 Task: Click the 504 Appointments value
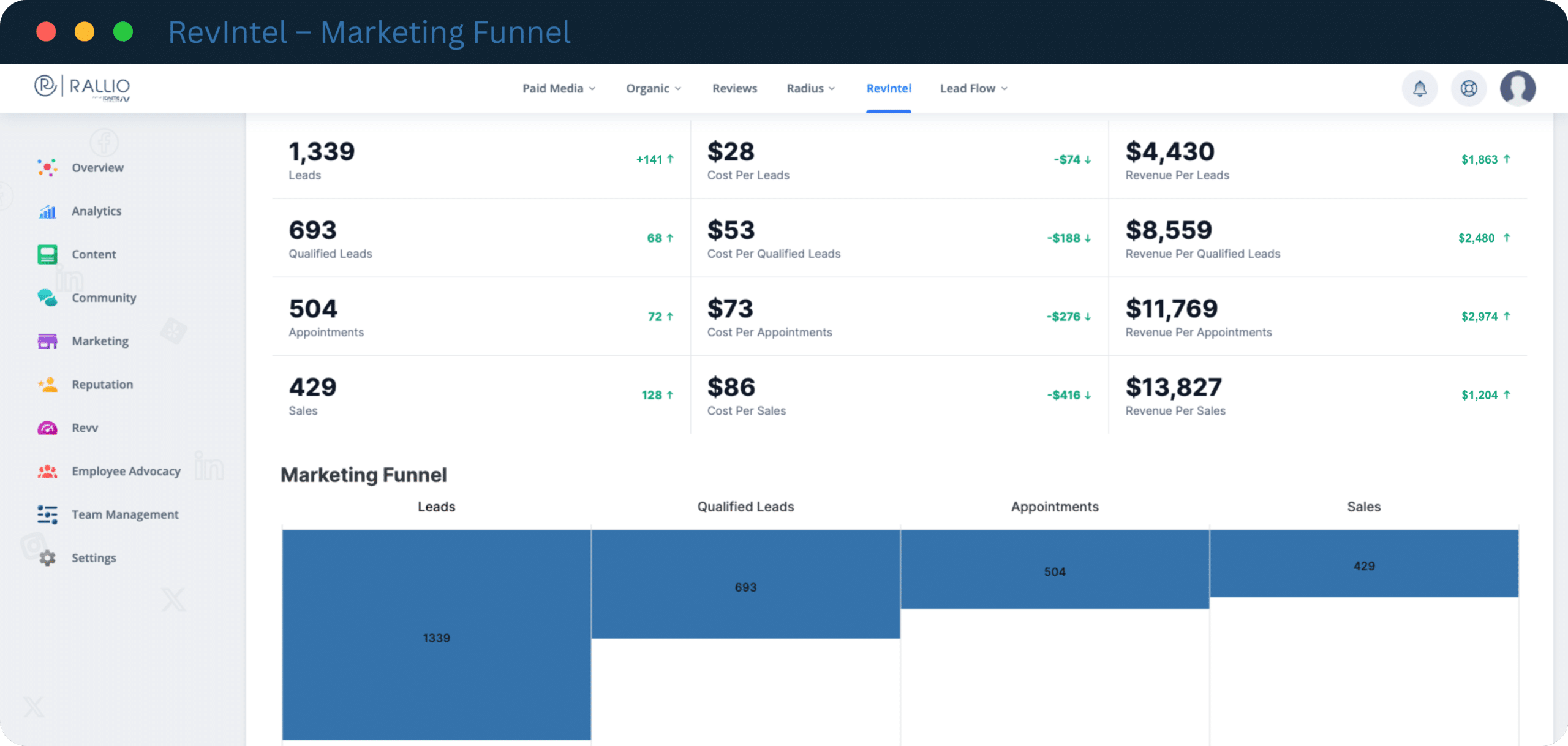[x=313, y=308]
